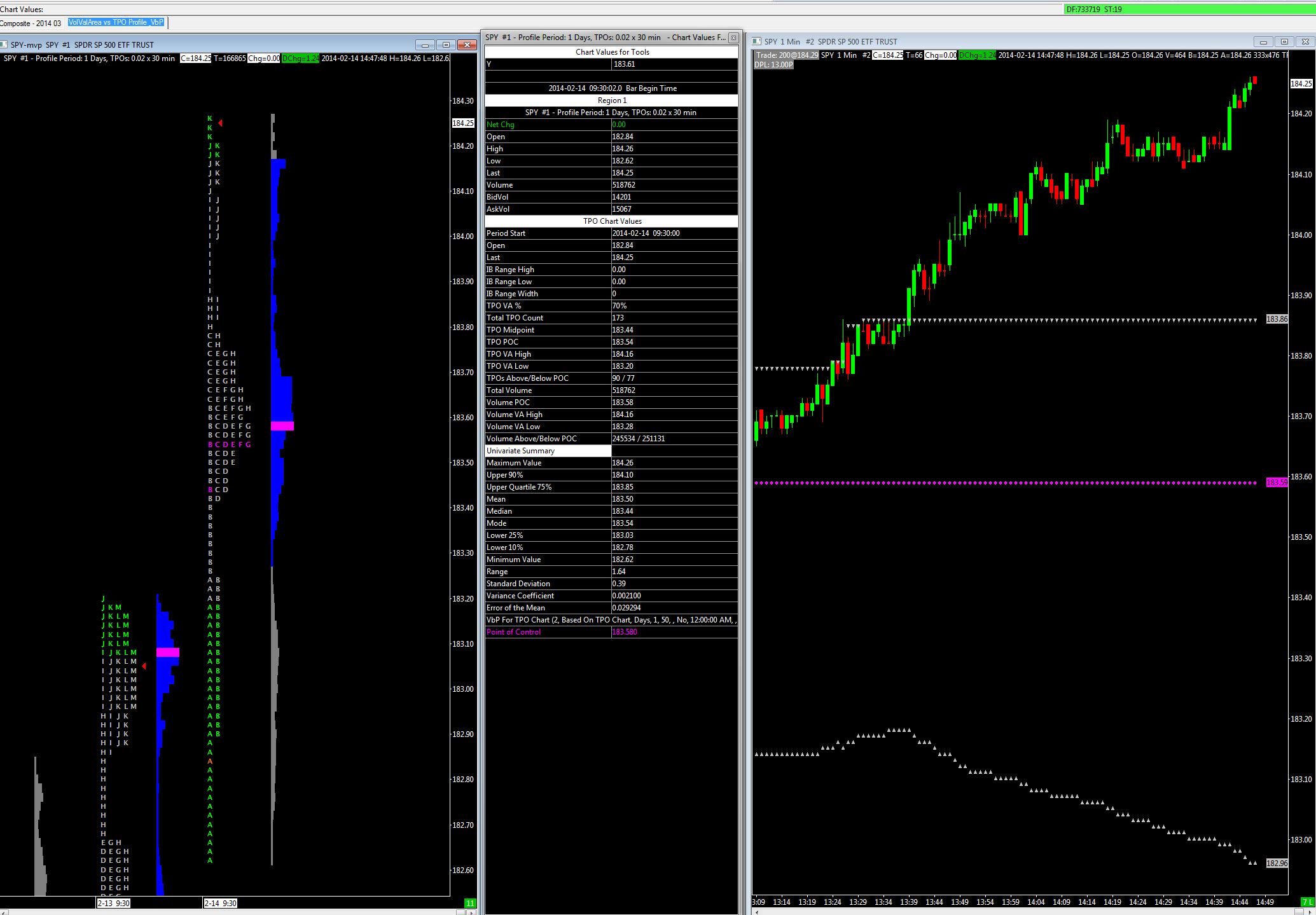Click the green 11 box on TPO chart
1316x915 pixels.
pos(470,903)
